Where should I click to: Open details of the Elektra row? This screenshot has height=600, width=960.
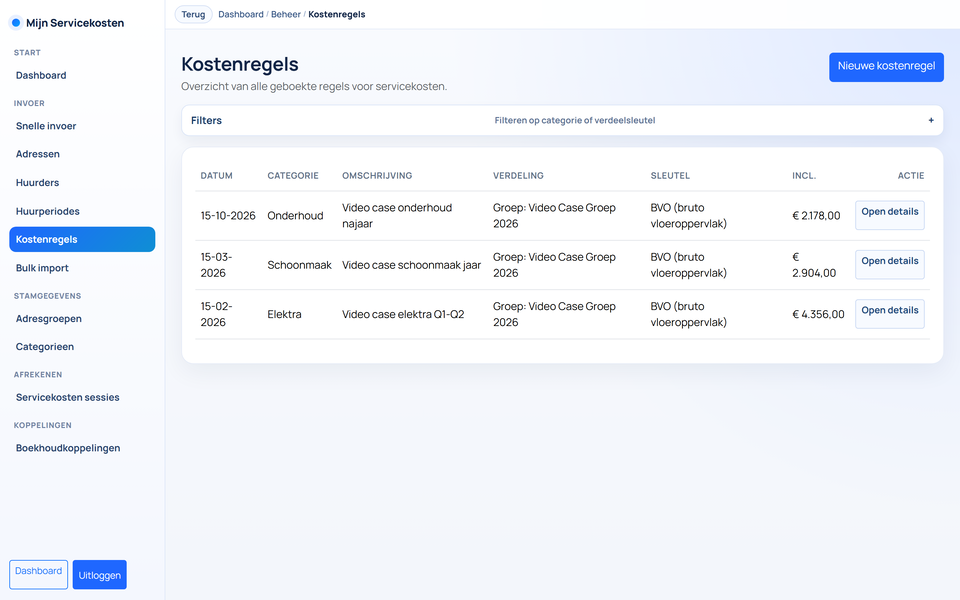889,312
